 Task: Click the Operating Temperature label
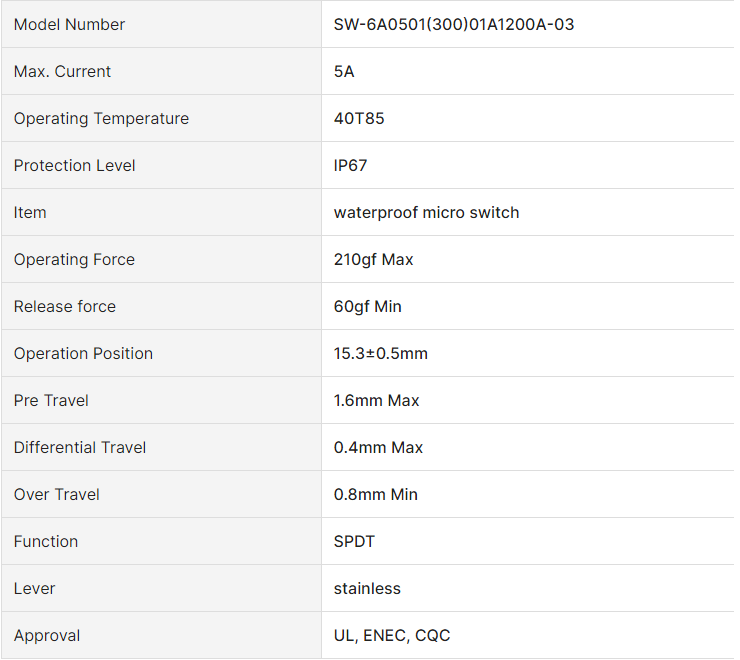pos(101,119)
